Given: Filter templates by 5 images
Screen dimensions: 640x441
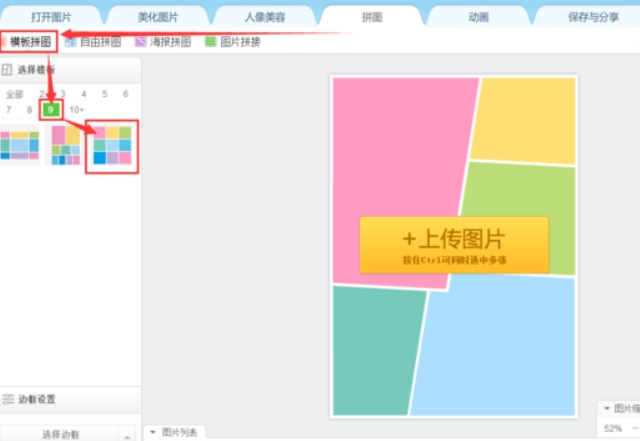Looking at the screenshot, I should pyautogui.click(x=104, y=94).
